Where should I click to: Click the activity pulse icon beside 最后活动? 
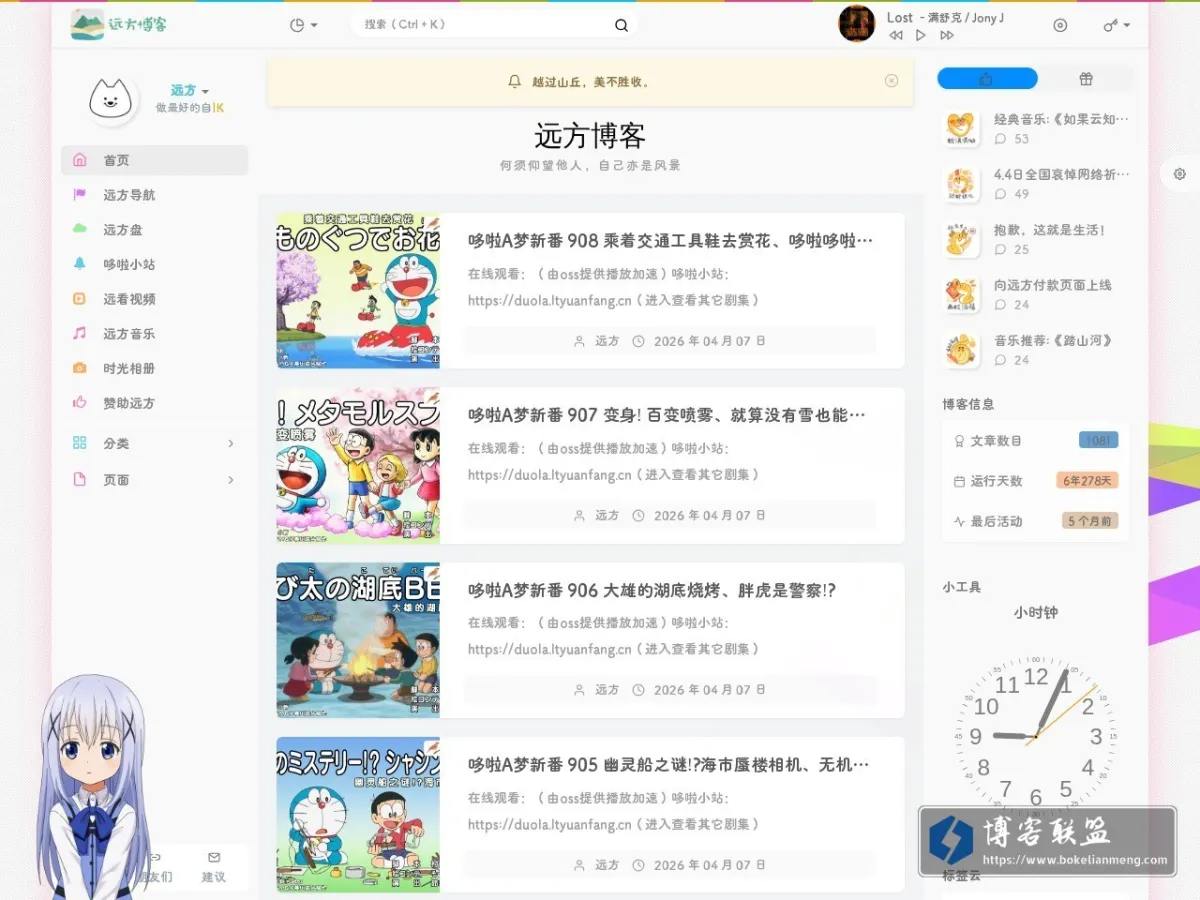959,521
